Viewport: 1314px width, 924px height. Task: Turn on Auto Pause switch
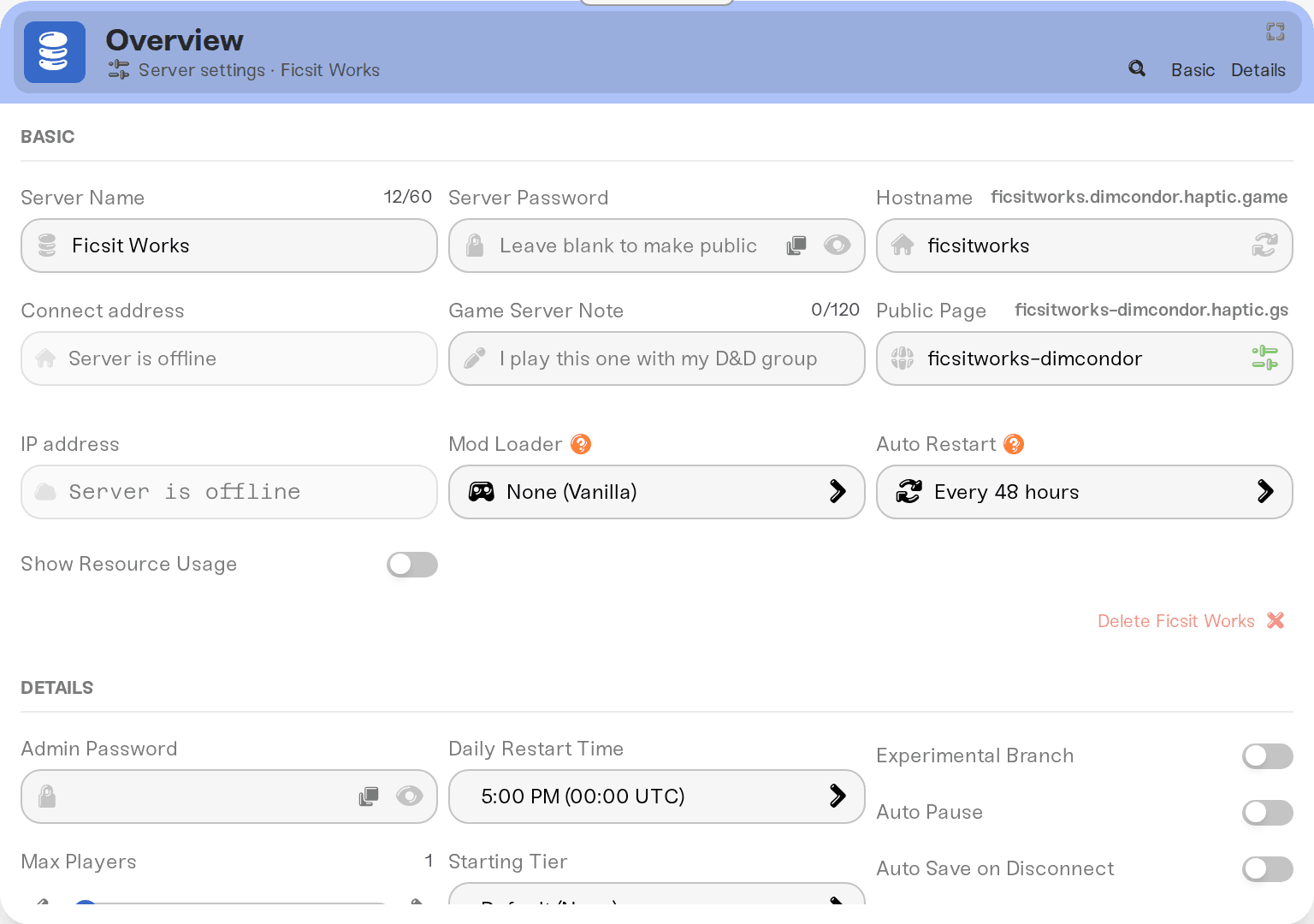pyautogui.click(x=1268, y=813)
